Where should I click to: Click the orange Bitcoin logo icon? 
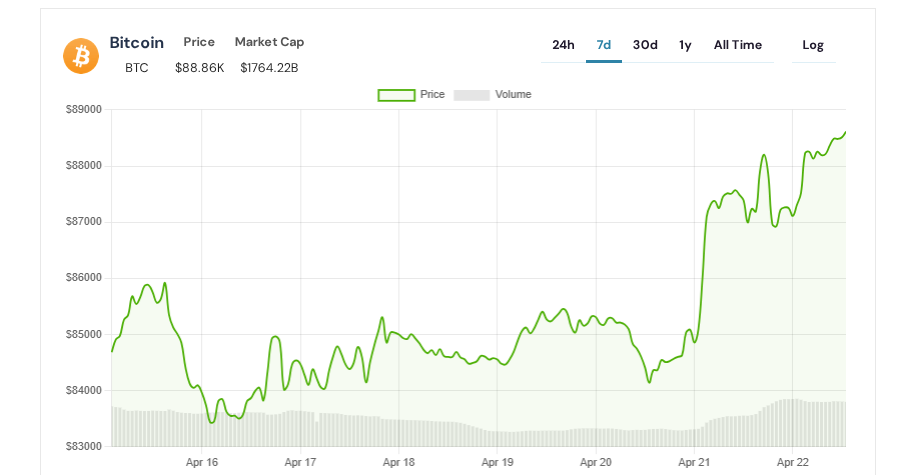[81, 56]
